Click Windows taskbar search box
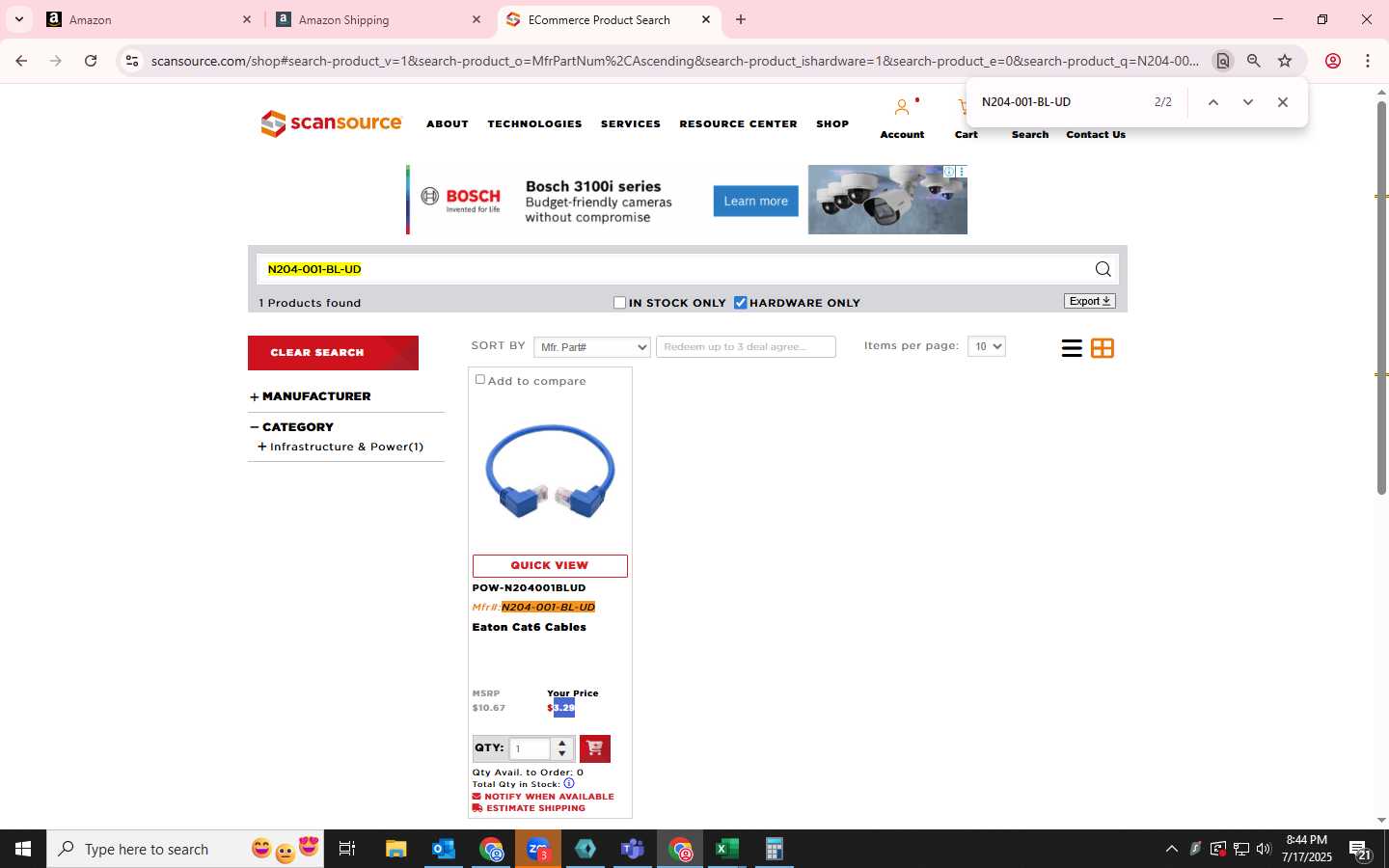 (185, 849)
